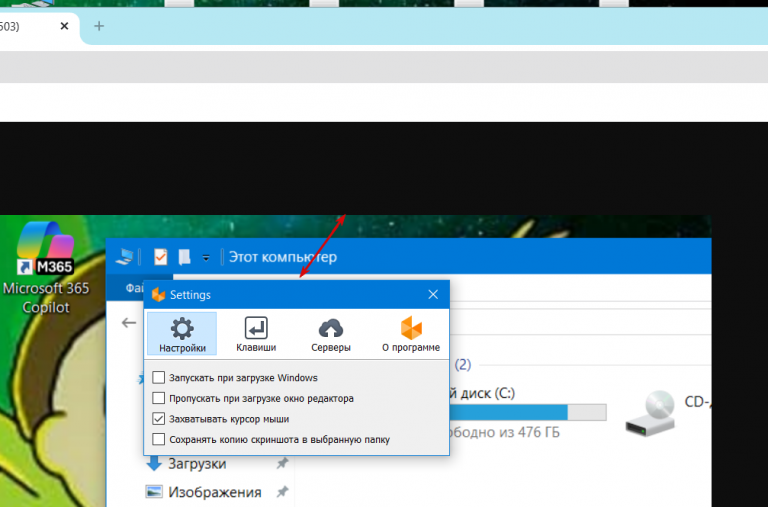Close the current browser tab
The height and width of the screenshot is (507, 768).
coord(64,26)
